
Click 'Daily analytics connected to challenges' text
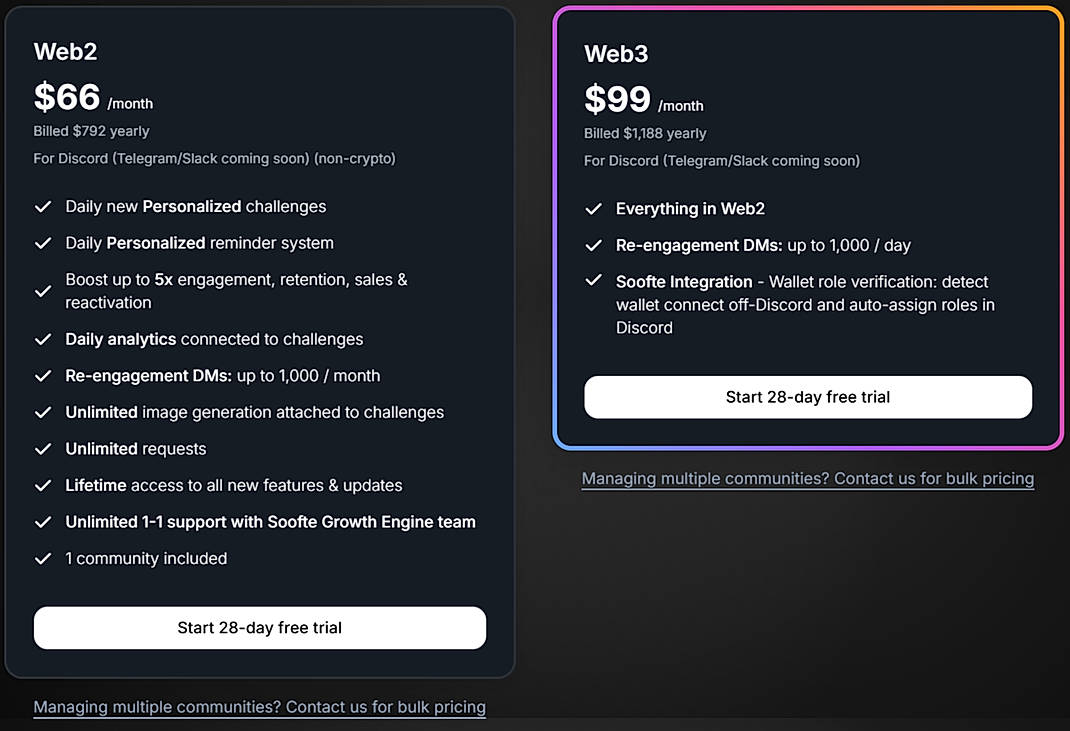[214, 339]
